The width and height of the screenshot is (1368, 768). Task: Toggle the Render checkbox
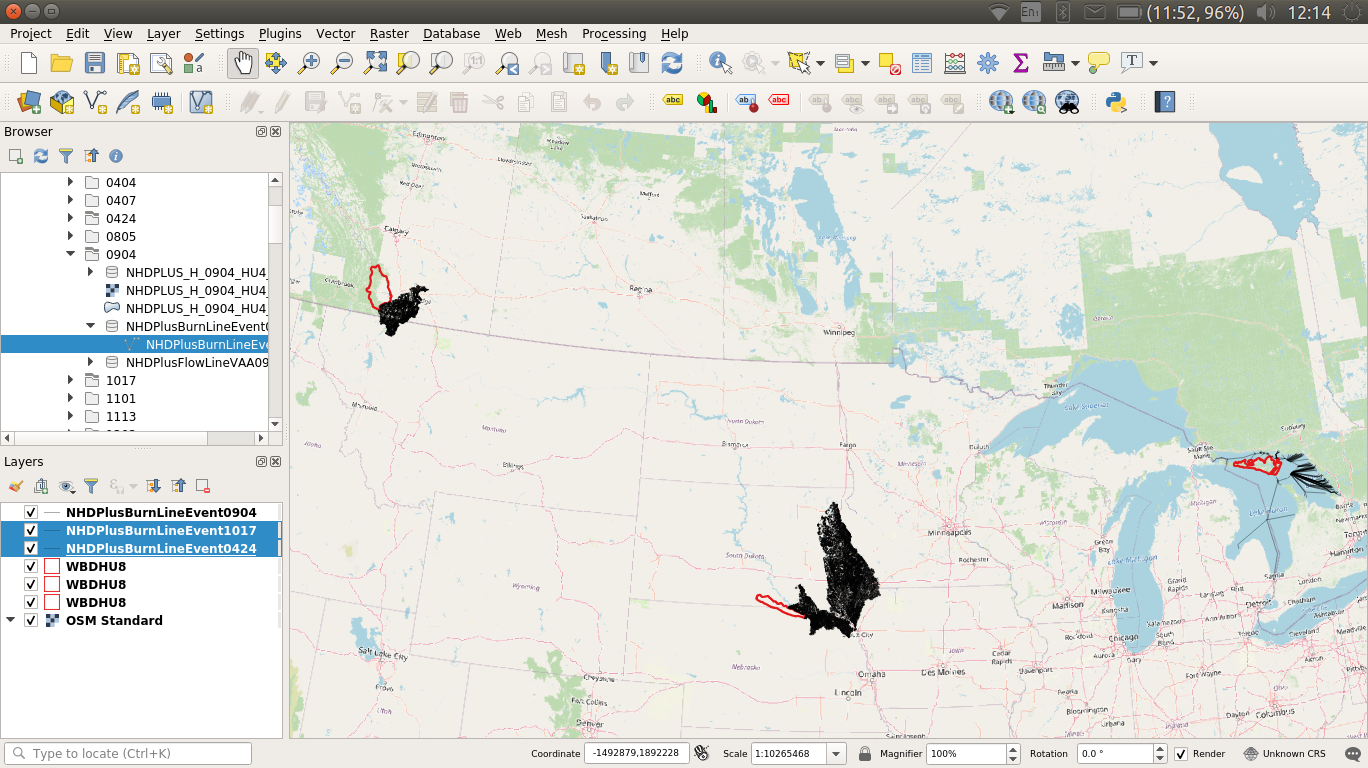[x=1181, y=754]
